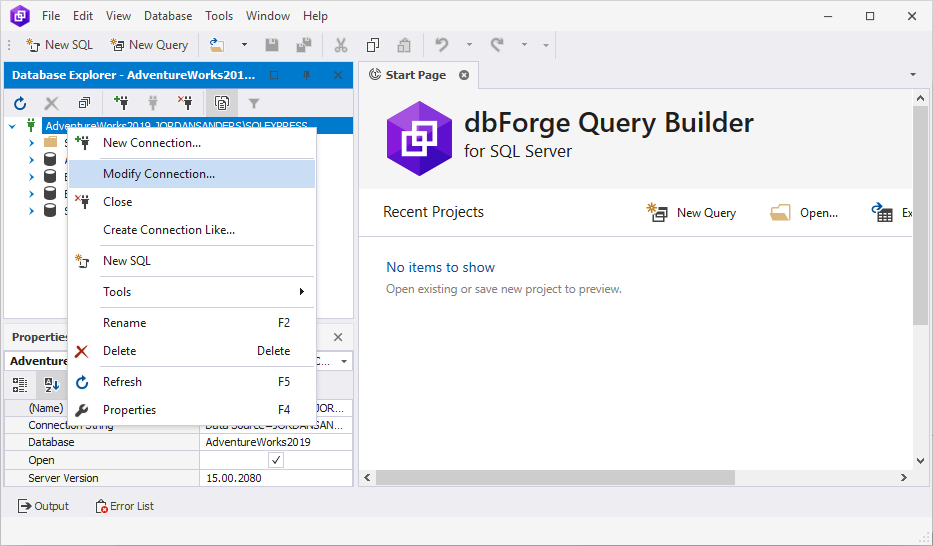Sort Properties alphabetically

[x=52, y=385]
